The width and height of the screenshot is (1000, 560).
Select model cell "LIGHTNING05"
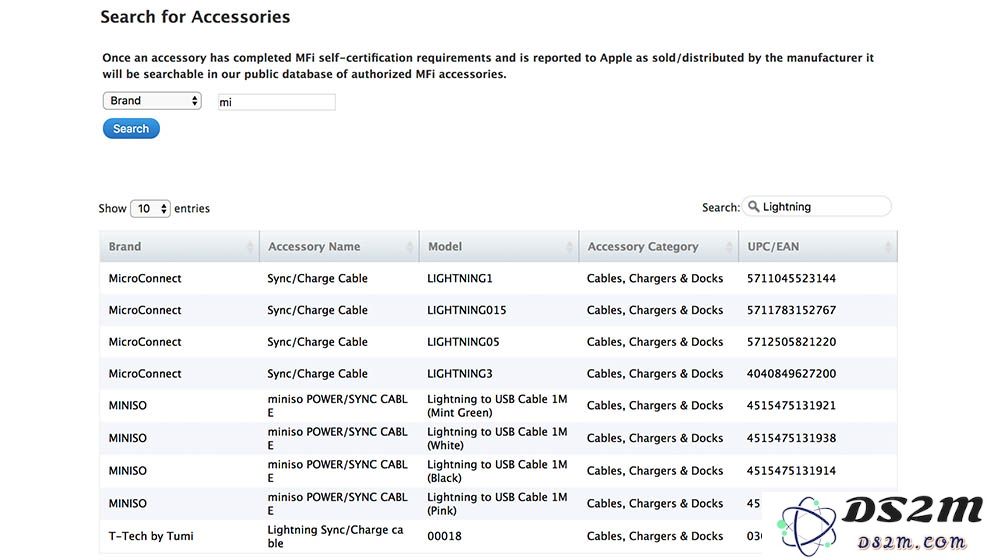(x=463, y=342)
